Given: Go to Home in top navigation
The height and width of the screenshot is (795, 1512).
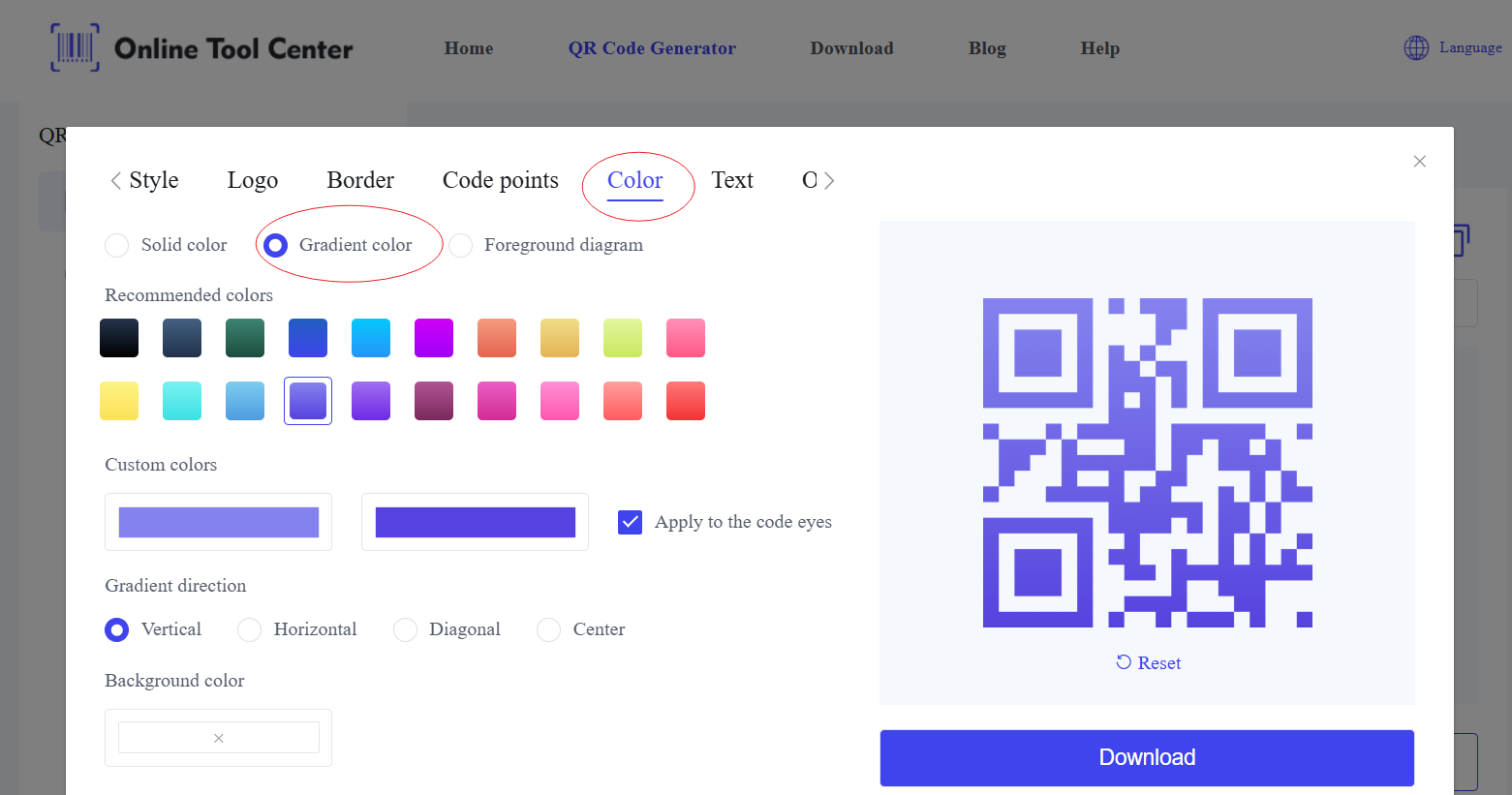Looking at the screenshot, I should click(469, 48).
